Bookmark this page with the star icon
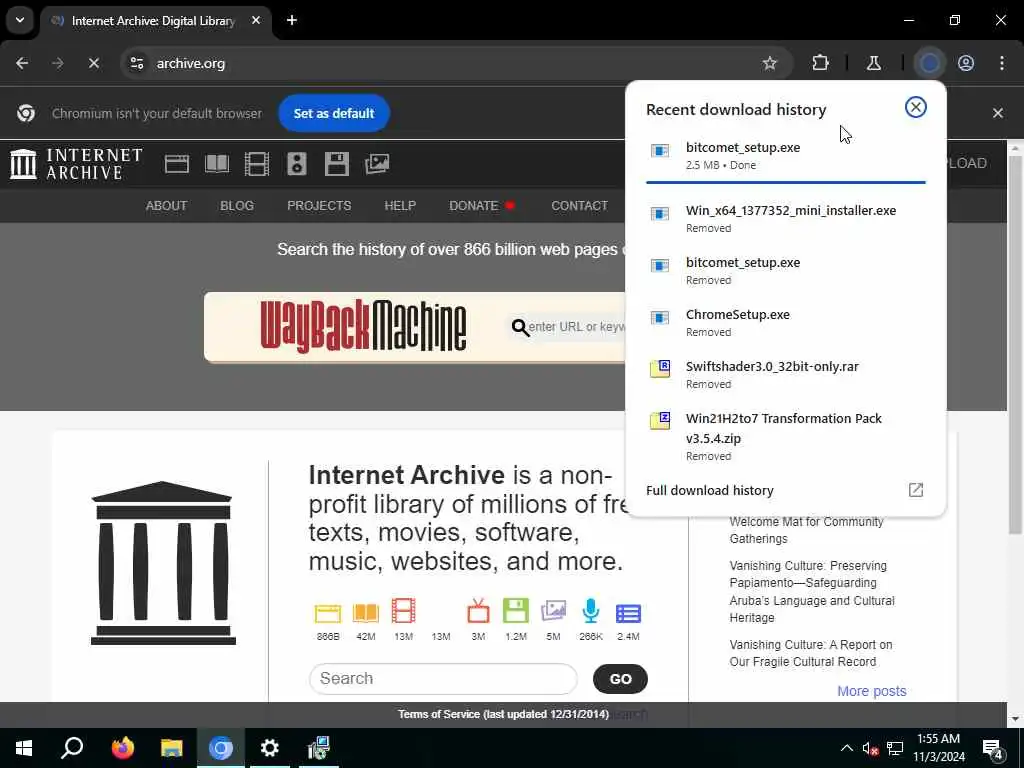Screen dimensions: 1024x768 [x=769, y=63]
